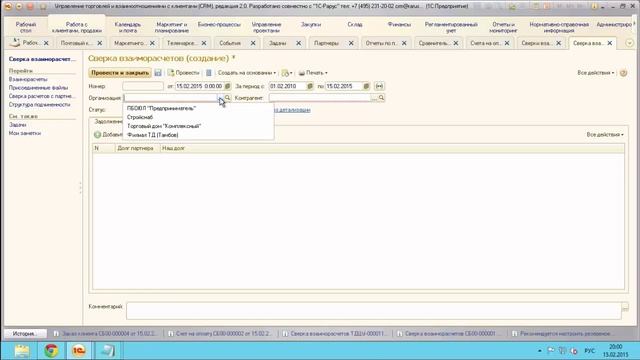Viewport: 640px width, 360px height.
Task: Click the ellipsis select button in Контрагент field
Action: coord(374,98)
